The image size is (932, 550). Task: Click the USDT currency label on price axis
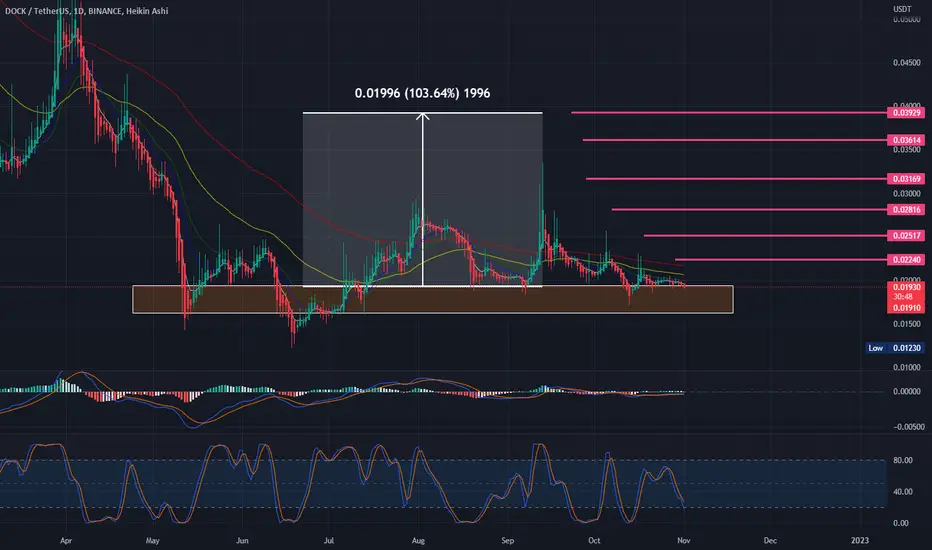pyautogui.click(x=902, y=9)
